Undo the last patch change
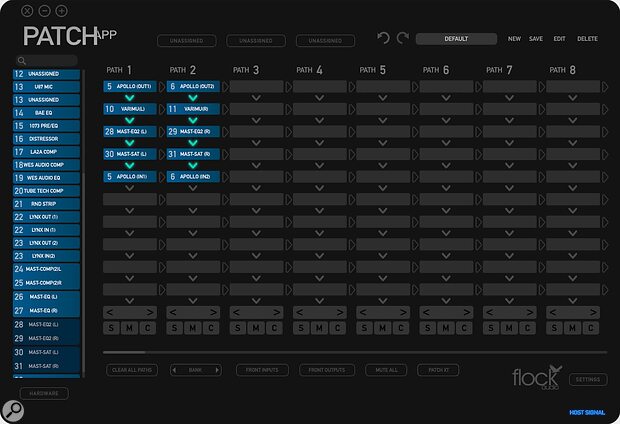 (x=383, y=38)
